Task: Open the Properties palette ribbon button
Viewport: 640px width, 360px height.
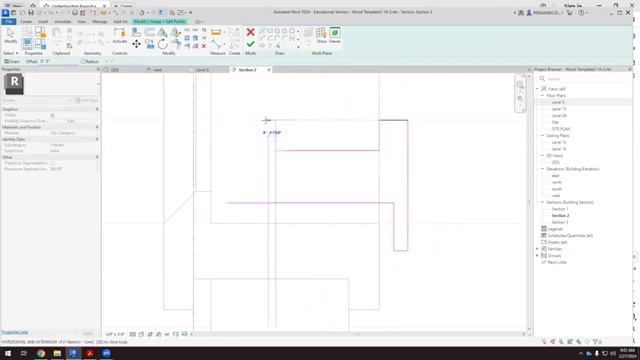Action: pos(27,44)
